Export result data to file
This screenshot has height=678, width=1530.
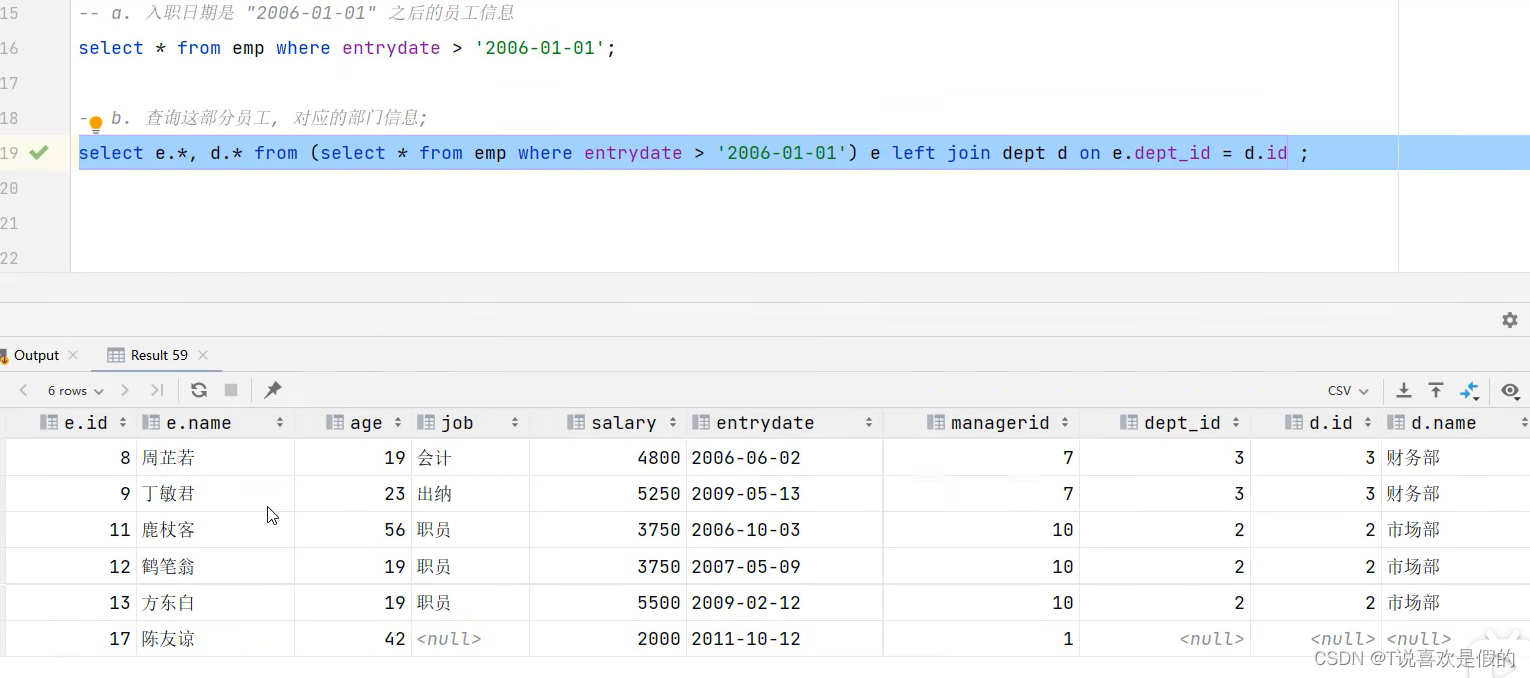coord(1404,390)
